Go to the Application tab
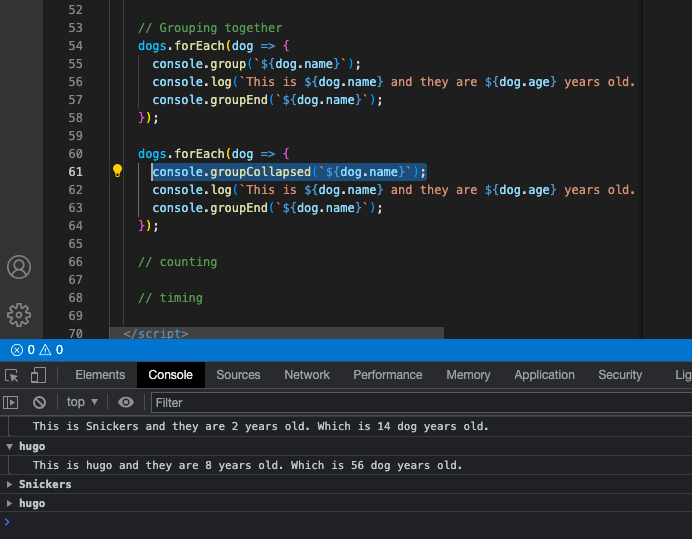The height and width of the screenshot is (539, 692). click(x=544, y=375)
